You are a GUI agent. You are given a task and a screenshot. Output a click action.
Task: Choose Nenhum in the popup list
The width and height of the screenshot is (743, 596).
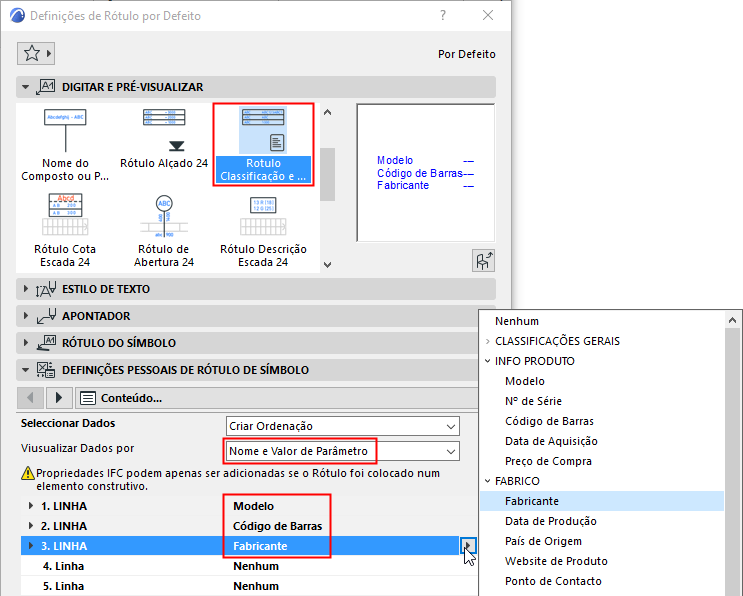pos(517,321)
